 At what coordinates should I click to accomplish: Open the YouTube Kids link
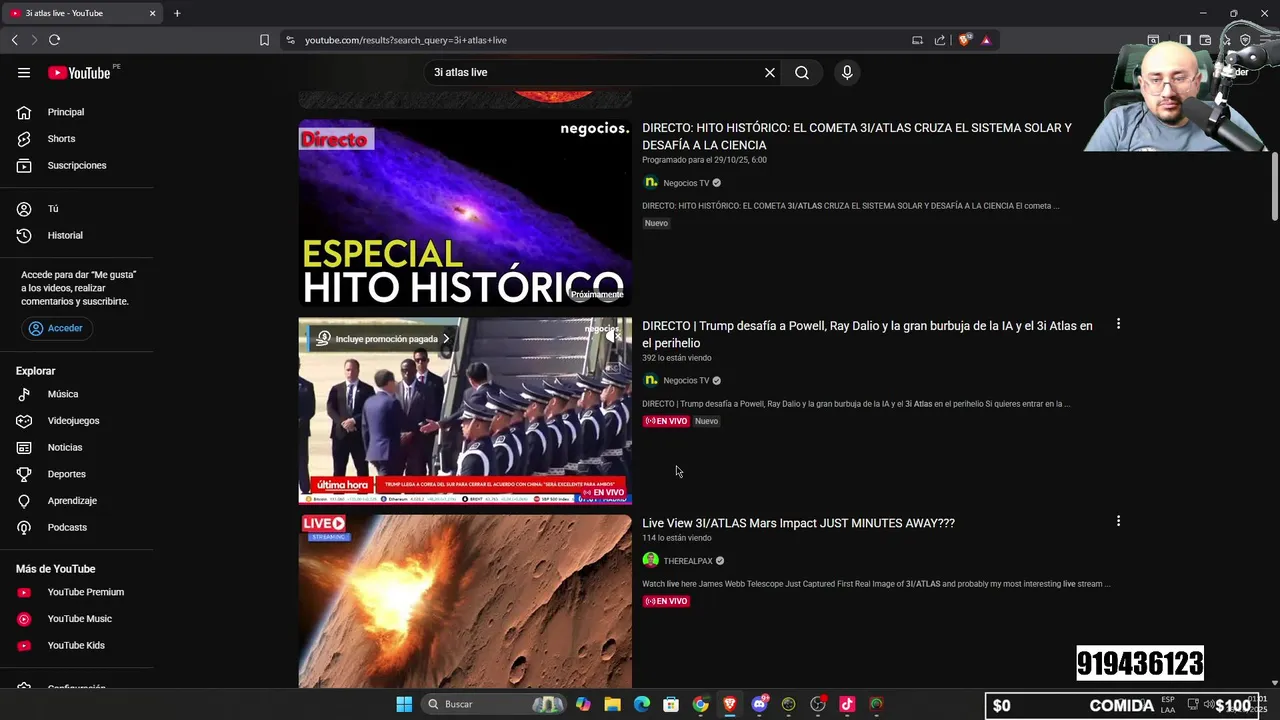click(78, 645)
